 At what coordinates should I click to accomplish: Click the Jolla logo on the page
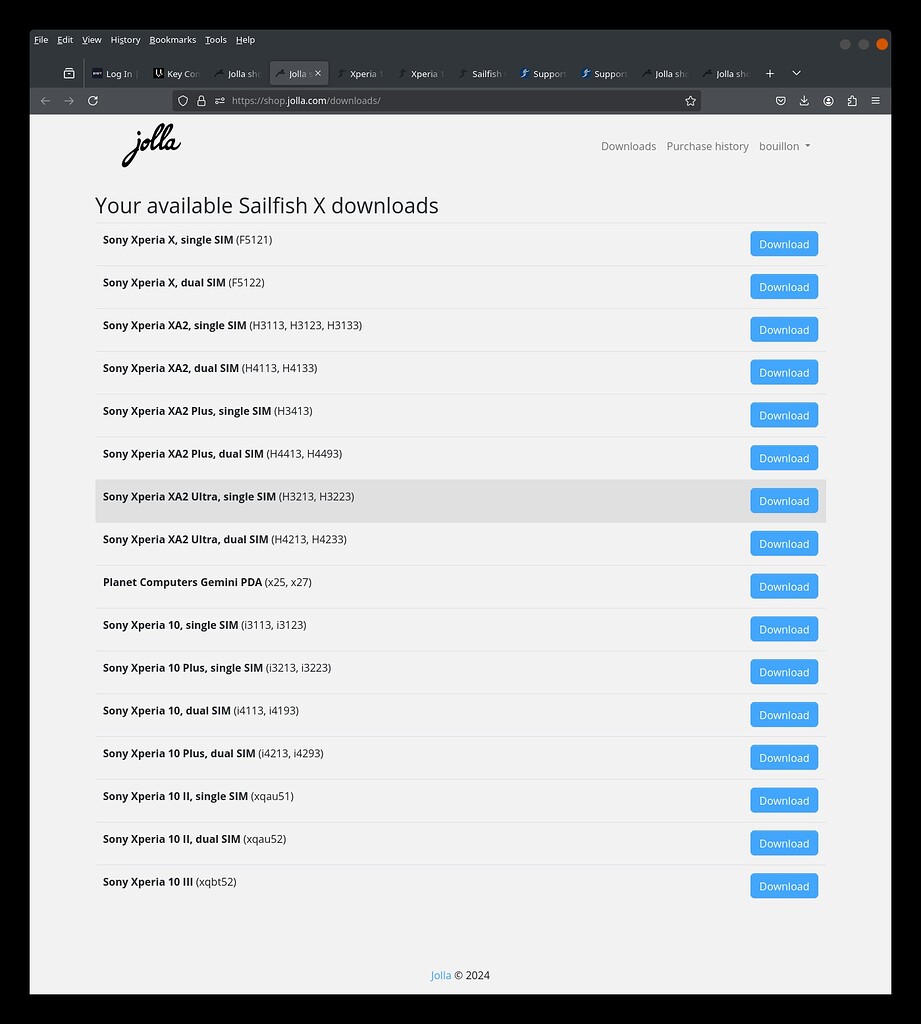[151, 145]
